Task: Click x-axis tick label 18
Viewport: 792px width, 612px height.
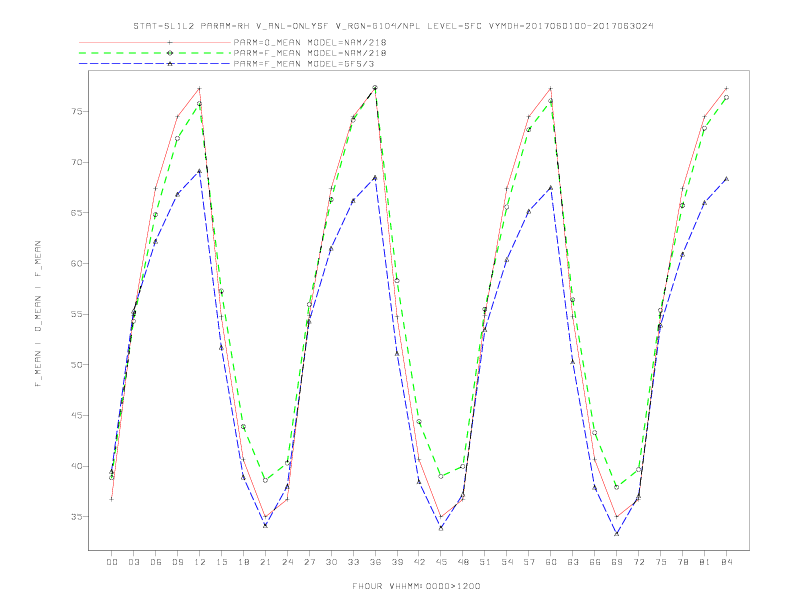Action: (243, 562)
